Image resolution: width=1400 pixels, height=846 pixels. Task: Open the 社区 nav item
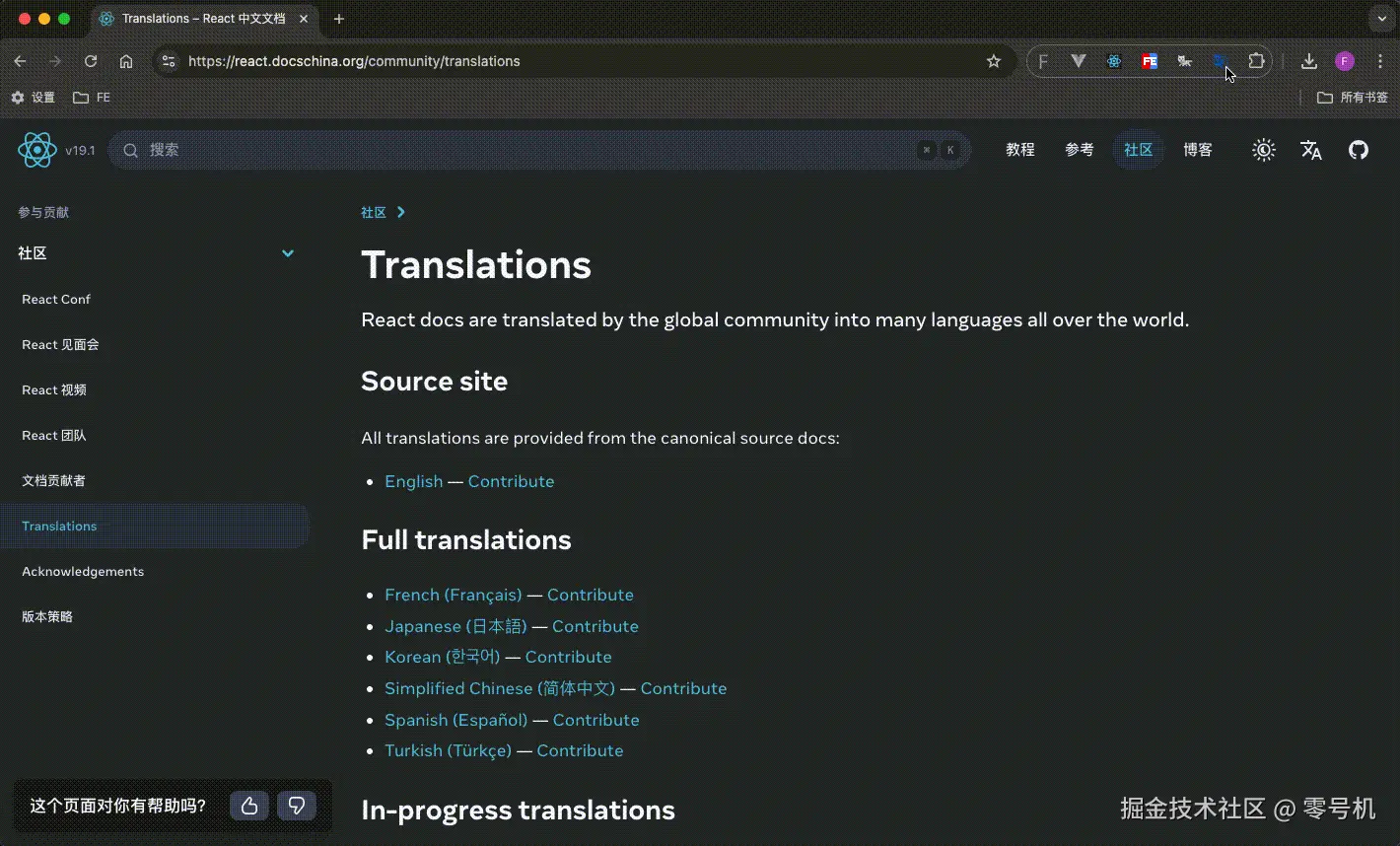[1139, 150]
